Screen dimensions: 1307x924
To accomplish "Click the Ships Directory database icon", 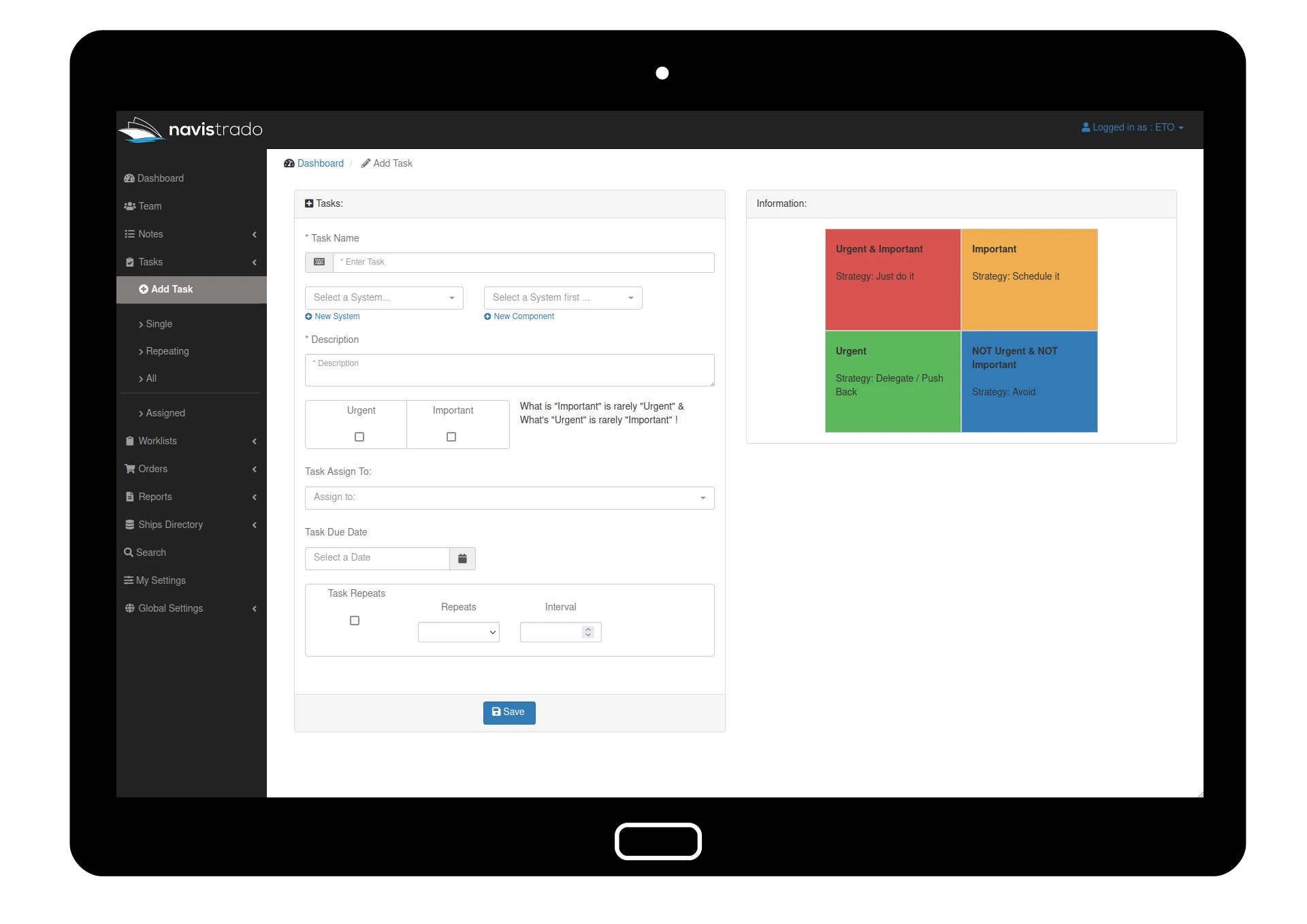I will (129, 525).
